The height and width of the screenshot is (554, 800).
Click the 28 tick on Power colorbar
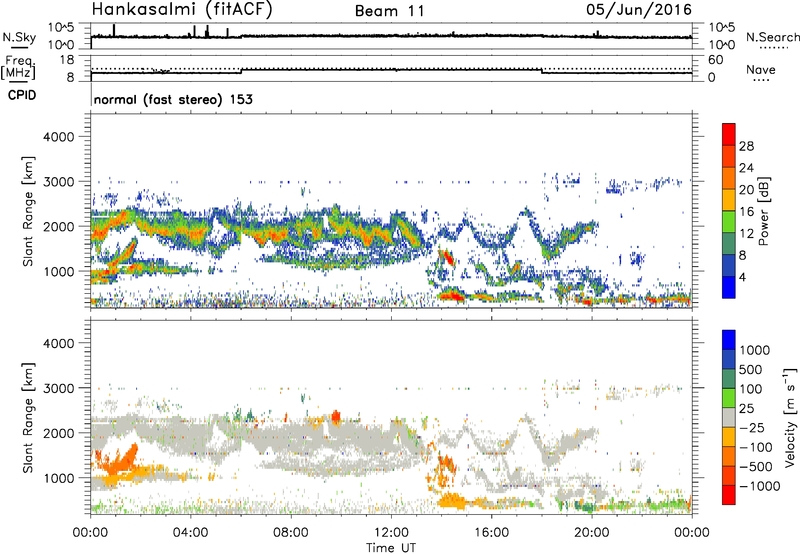pyautogui.click(x=746, y=146)
